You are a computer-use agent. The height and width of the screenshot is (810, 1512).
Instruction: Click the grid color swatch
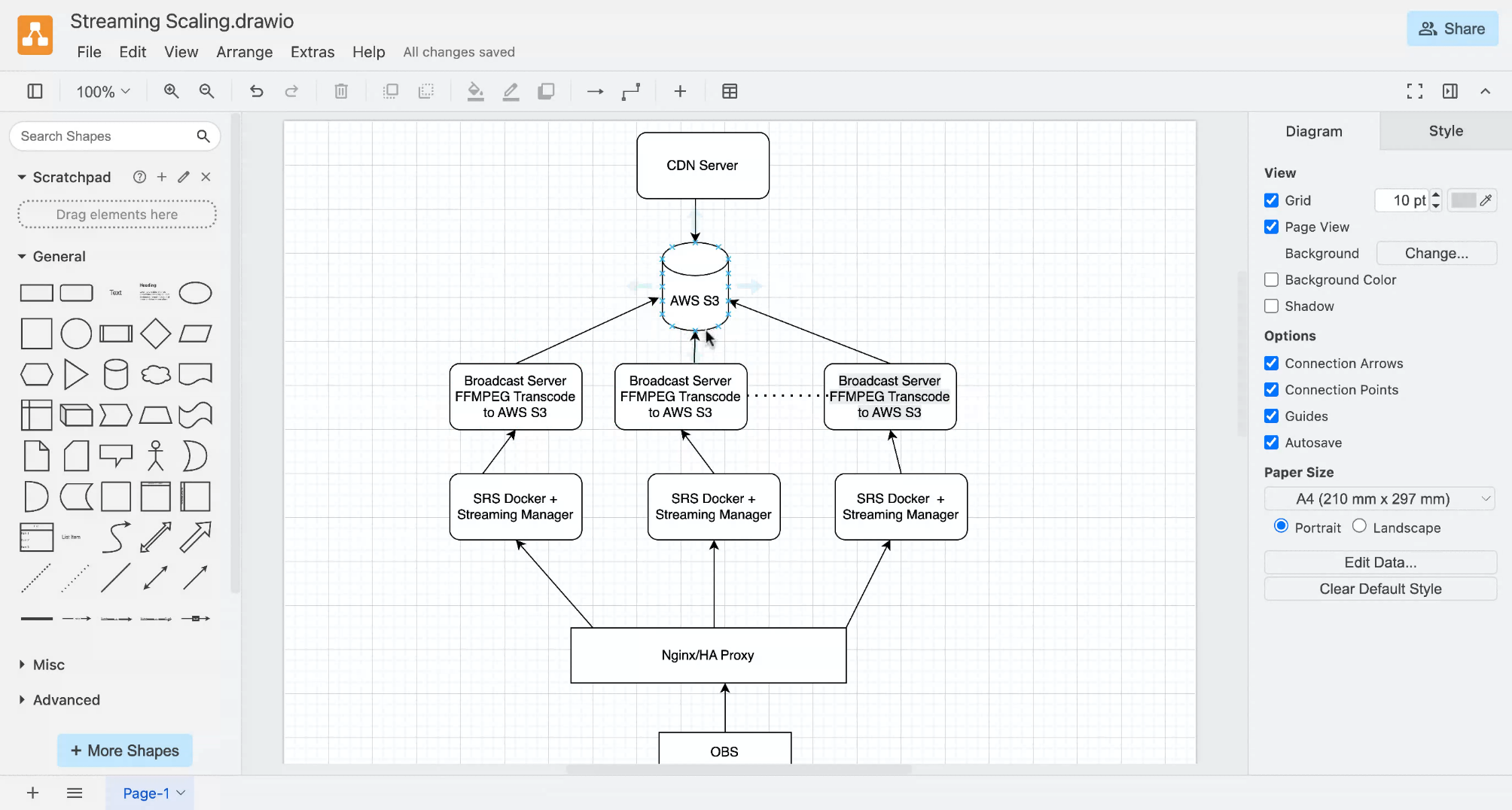click(1463, 200)
